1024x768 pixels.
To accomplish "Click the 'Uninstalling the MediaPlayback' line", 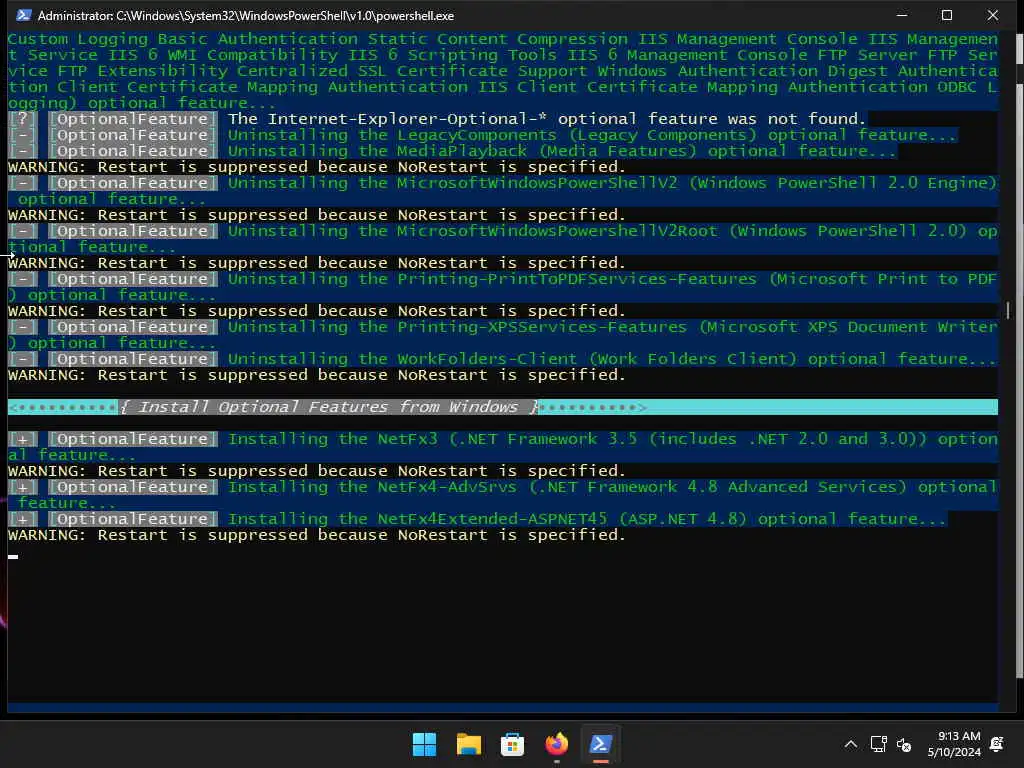I will pyautogui.click(x=453, y=151).
